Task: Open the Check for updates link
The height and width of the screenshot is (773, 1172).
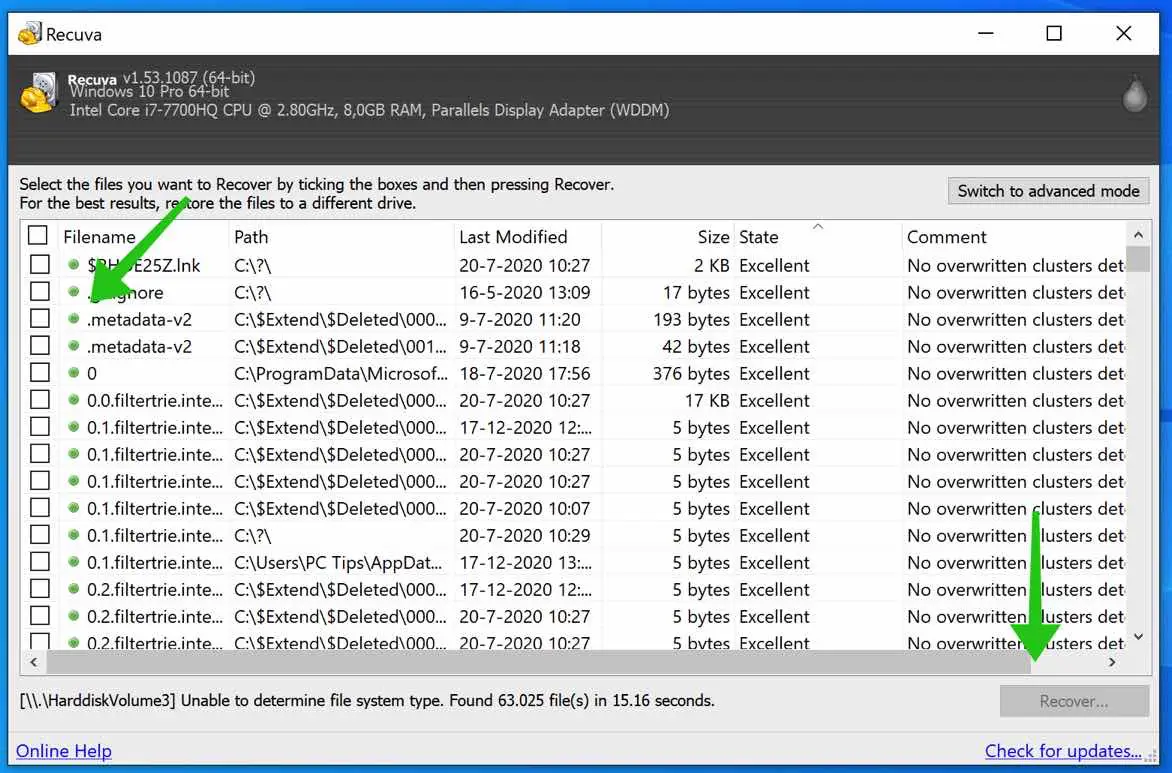Action: (1063, 751)
